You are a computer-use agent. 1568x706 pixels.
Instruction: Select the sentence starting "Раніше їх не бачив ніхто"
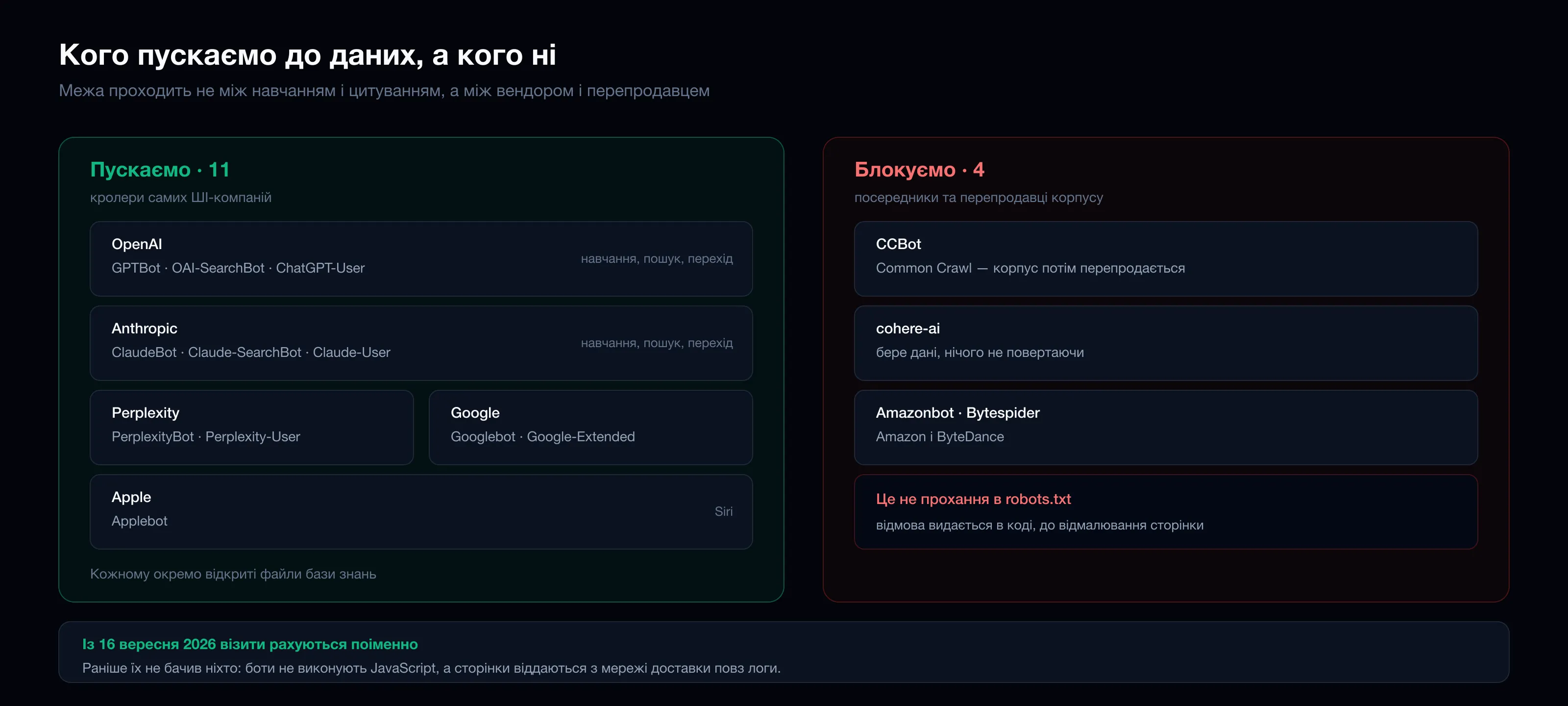point(432,668)
